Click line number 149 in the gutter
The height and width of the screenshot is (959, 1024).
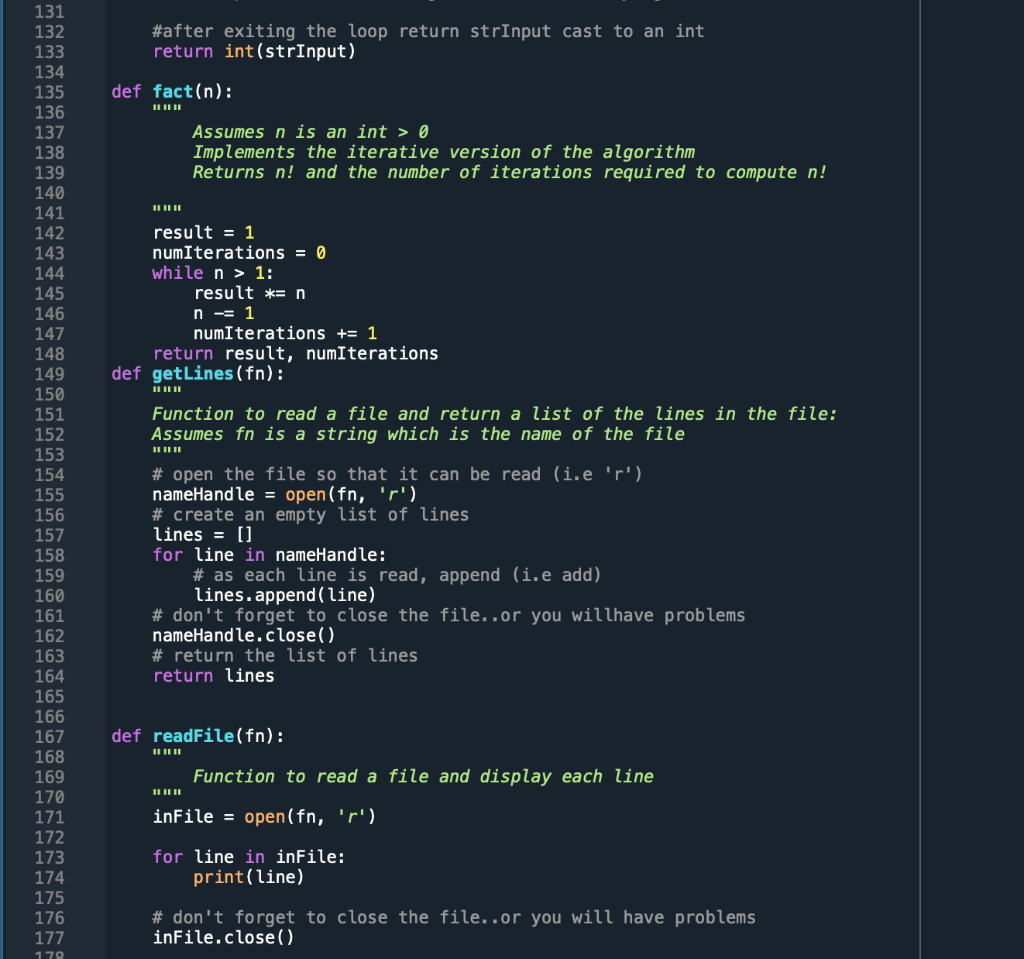click(49, 374)
